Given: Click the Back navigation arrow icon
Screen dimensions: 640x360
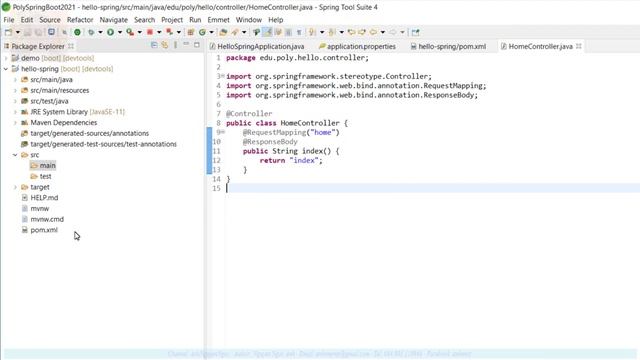Looking at the screenshot, I should [x=373, y=32].
